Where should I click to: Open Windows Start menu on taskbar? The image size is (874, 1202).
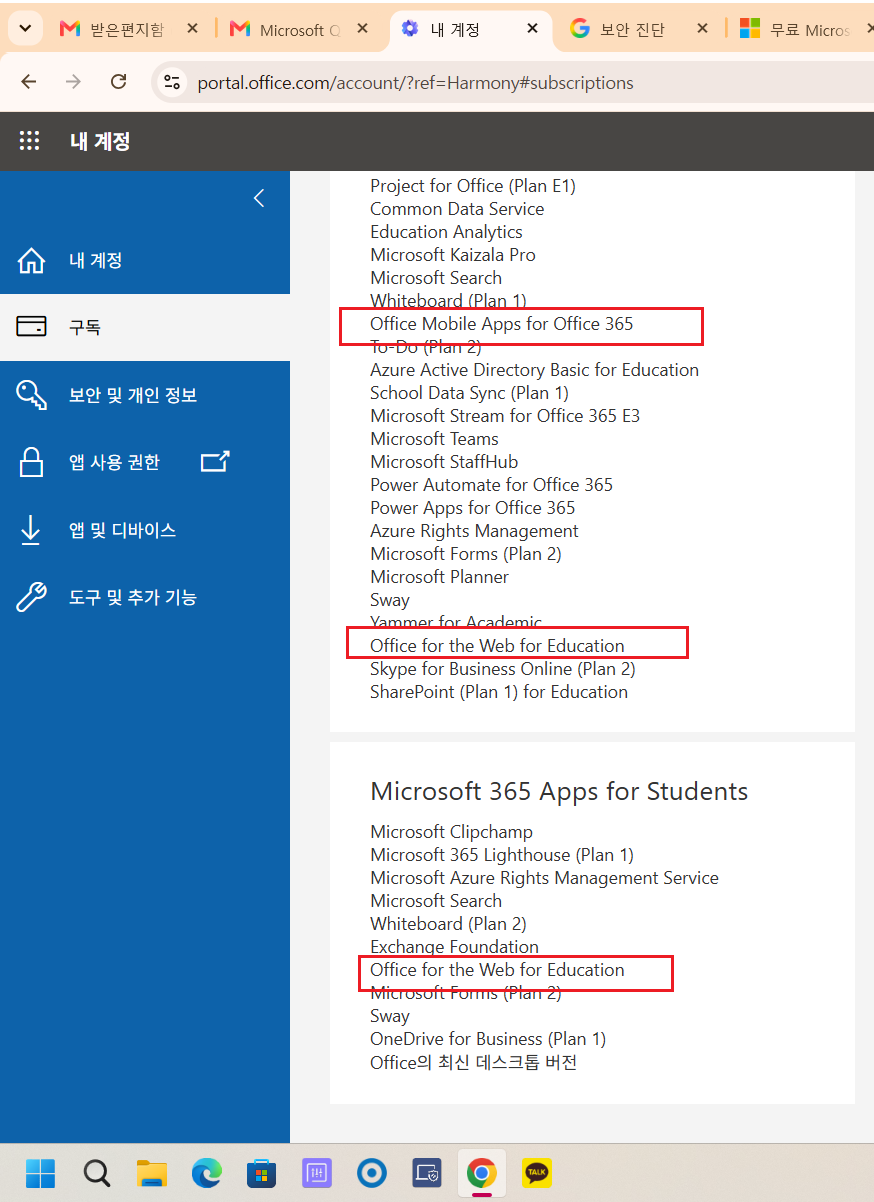[x=41, y=1172]
